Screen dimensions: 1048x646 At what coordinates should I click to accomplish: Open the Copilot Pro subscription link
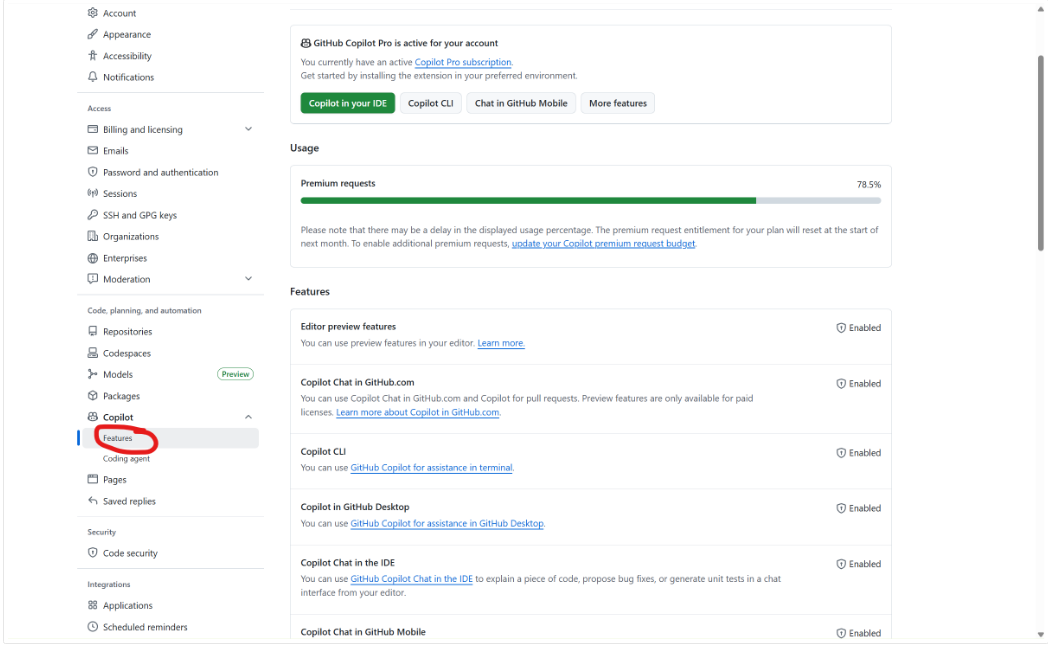(x=463, y=62)
